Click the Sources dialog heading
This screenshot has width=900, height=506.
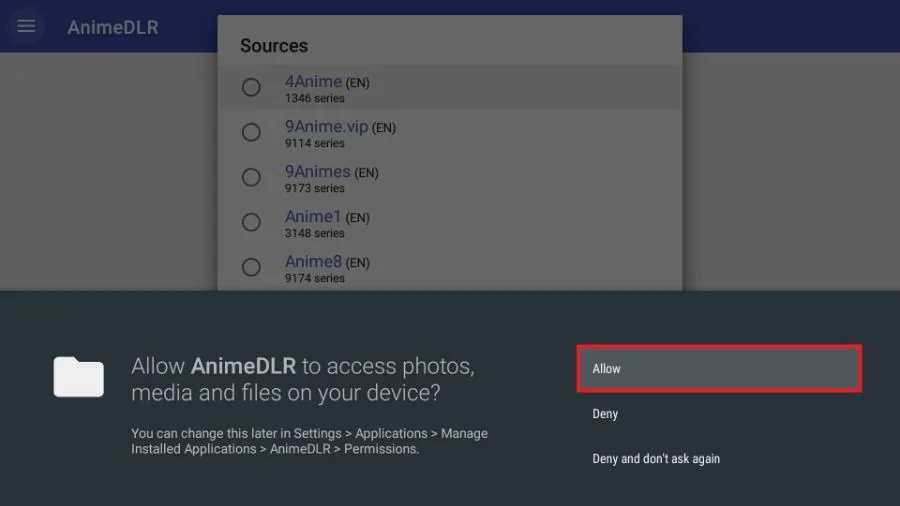pyautogui.click(x=274, y=46)
